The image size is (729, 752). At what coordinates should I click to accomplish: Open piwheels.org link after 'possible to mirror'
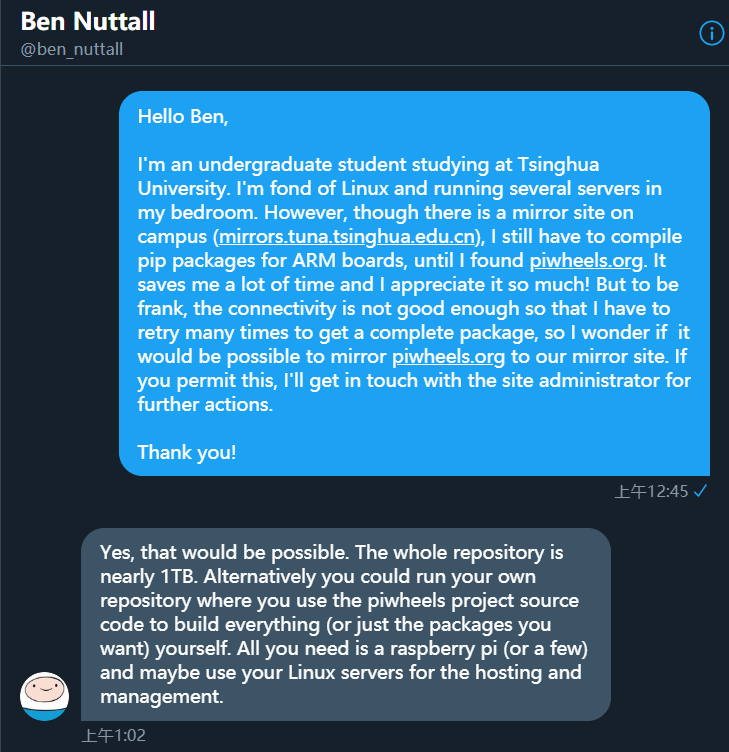pos(448,356)
